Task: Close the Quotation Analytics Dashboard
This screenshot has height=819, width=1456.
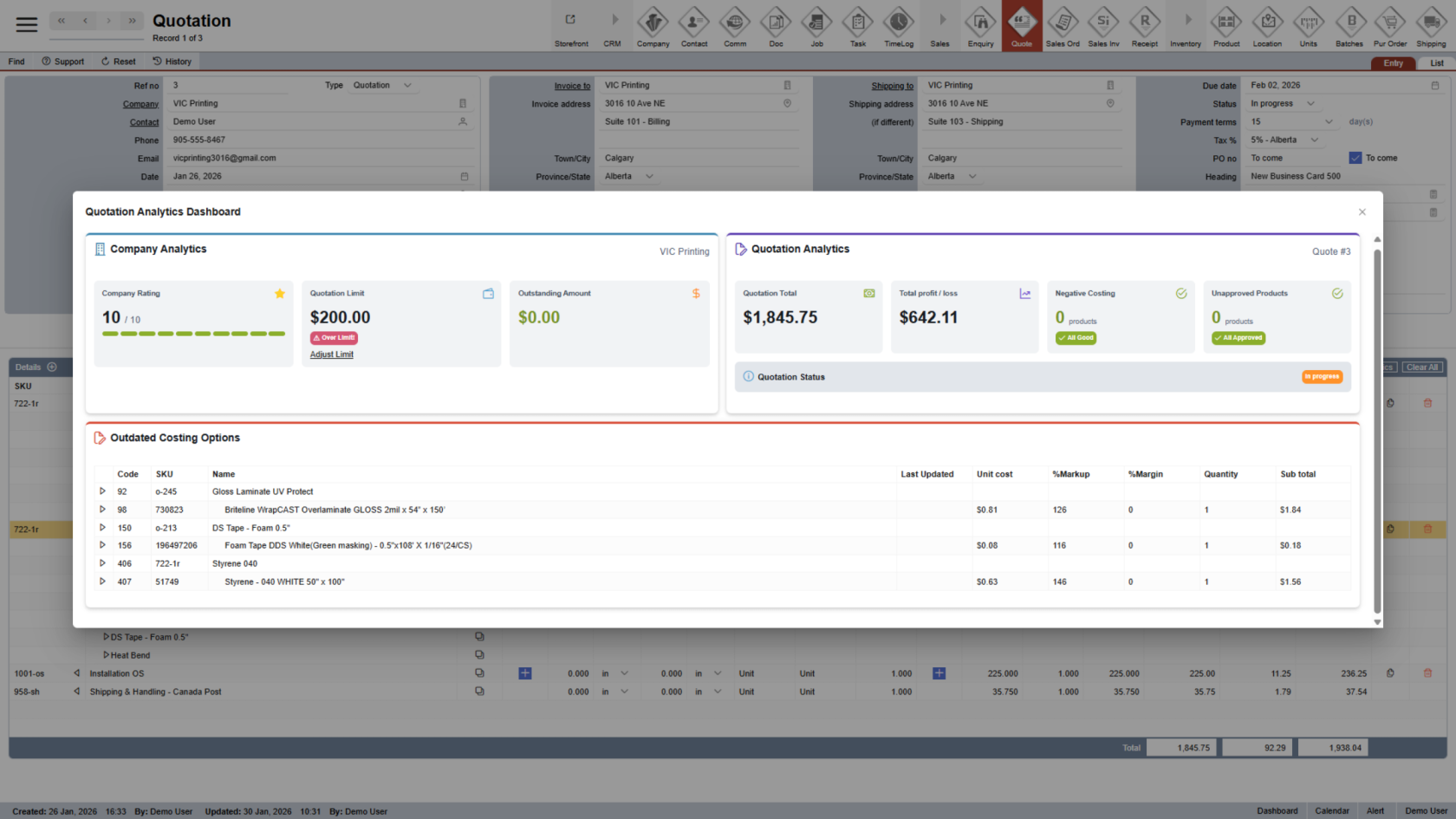Action: 1362,212
